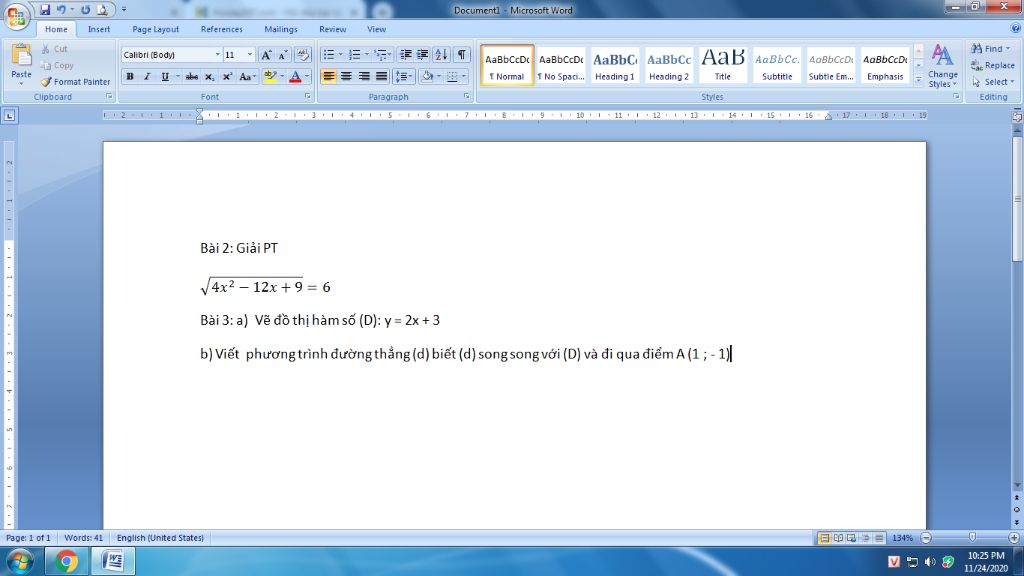Image resolution: width=1024 pixels, height=576 pixels.
Task: Expand the Styles gallery More arrow
Action: pyautogui.click(x=918, y=80)
